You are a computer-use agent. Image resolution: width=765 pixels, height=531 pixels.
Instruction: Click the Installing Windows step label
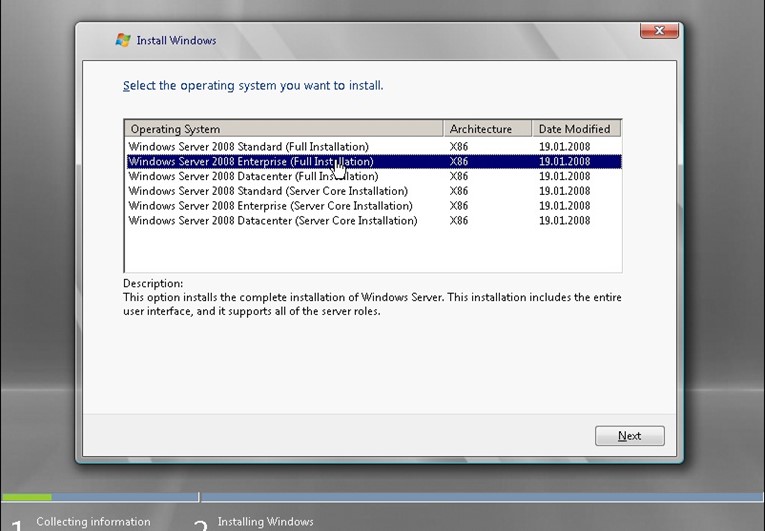point(265,522)
